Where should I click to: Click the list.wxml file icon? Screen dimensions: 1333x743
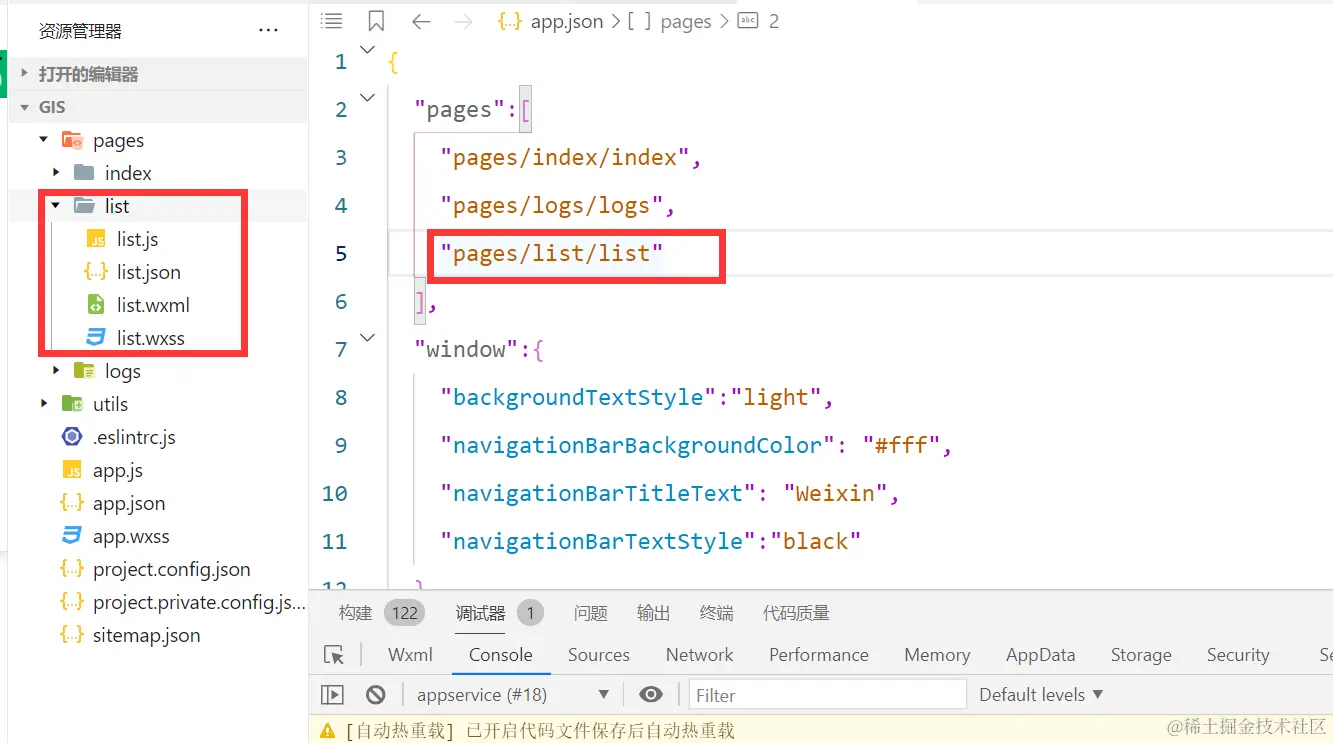point(96,305)
